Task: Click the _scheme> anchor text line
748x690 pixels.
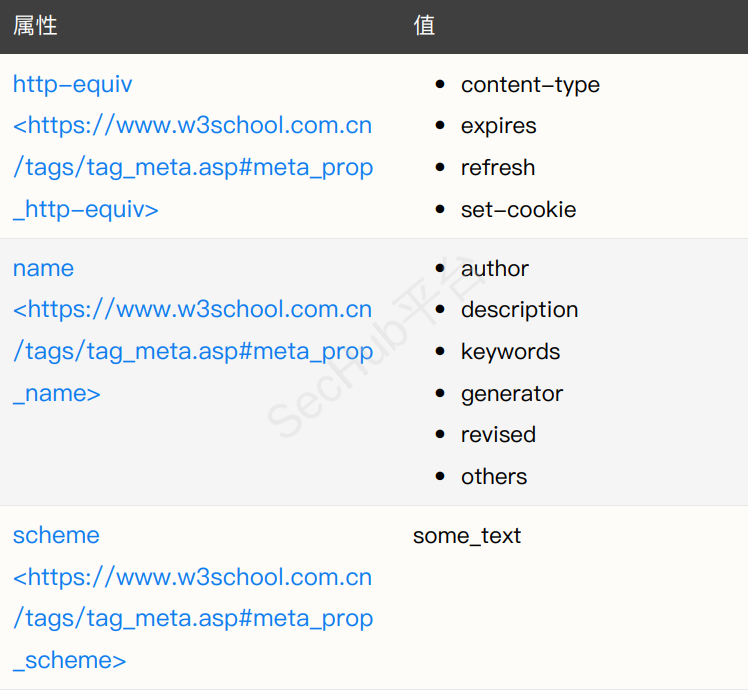Action: click(x=69, y=661)
